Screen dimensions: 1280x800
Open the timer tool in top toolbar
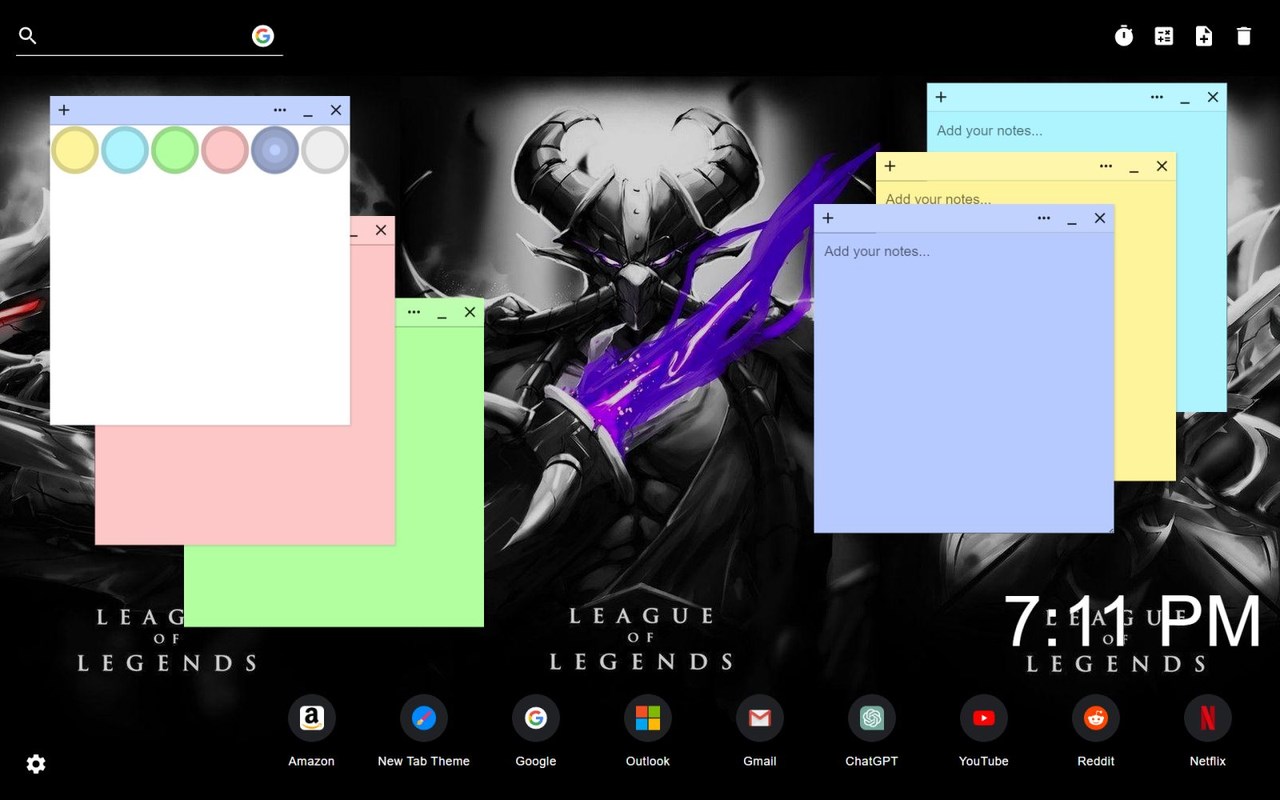point(1124,36)
